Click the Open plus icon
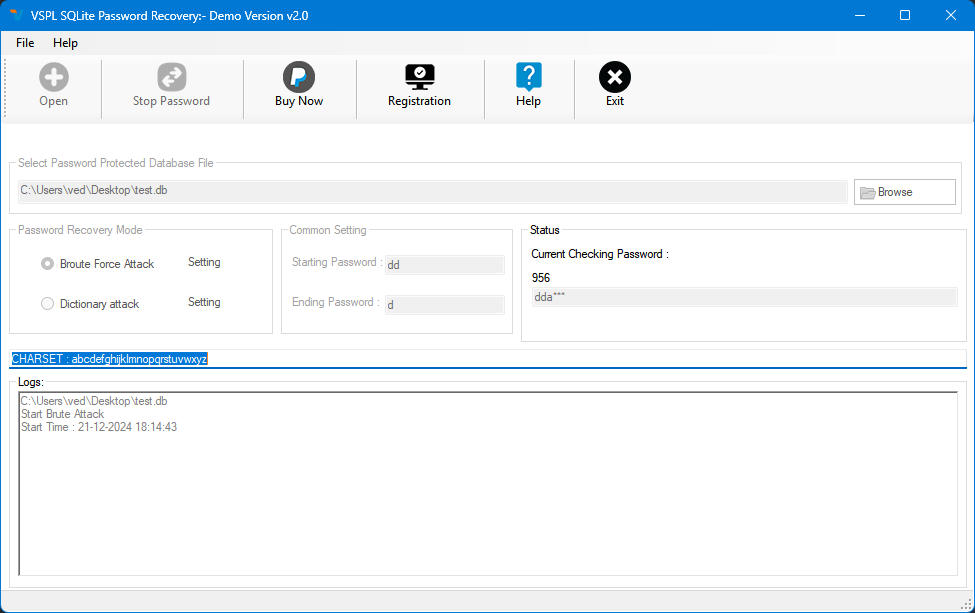The image size is (975, 613). coord(53,77)
